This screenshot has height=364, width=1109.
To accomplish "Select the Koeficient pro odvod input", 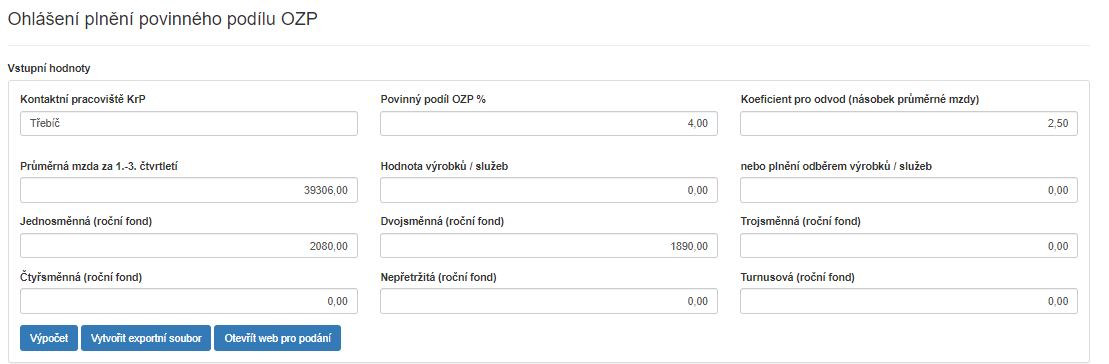I will click(909, 124).
